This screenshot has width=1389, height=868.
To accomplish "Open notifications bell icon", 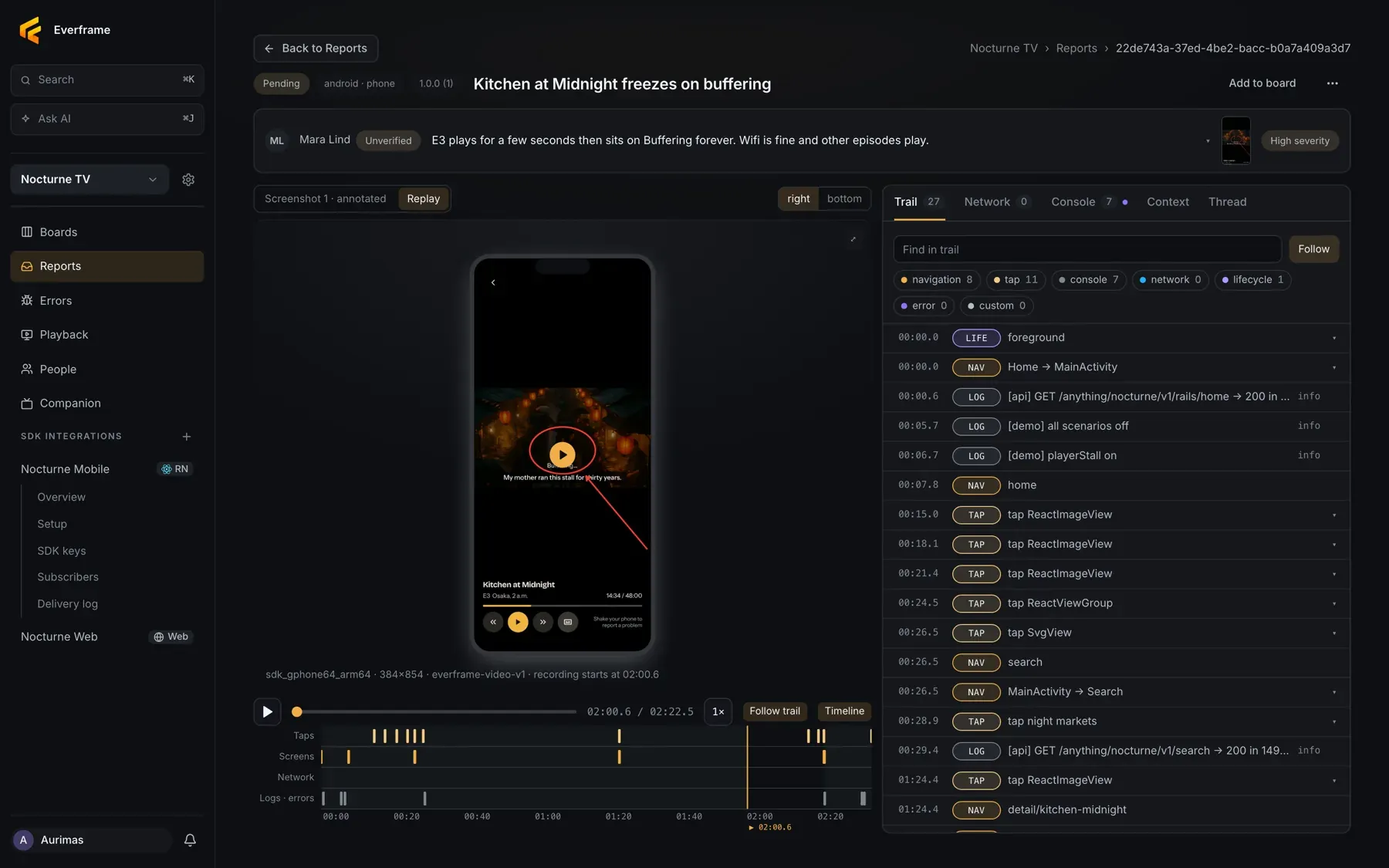I will [x=190, y=840].
